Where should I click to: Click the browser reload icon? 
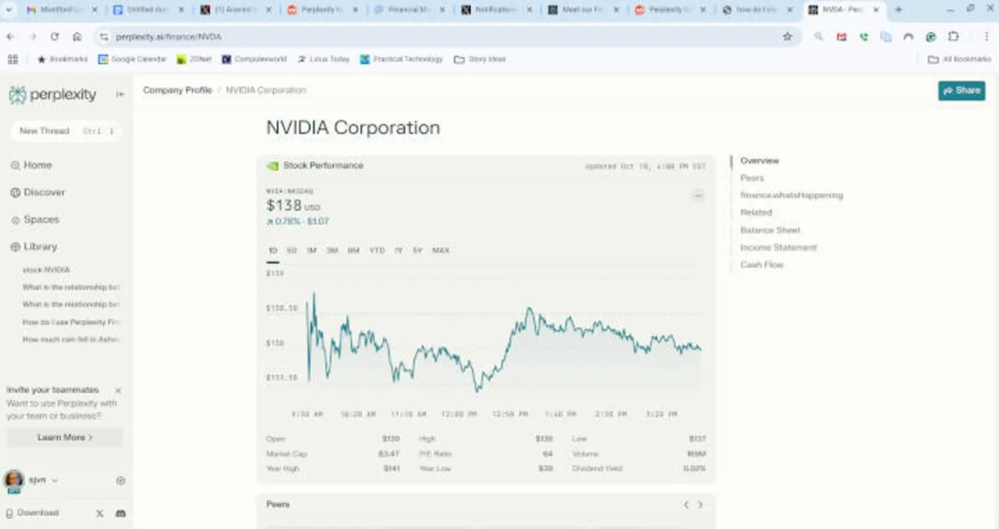pyautogui.click(x=54, y=36)
